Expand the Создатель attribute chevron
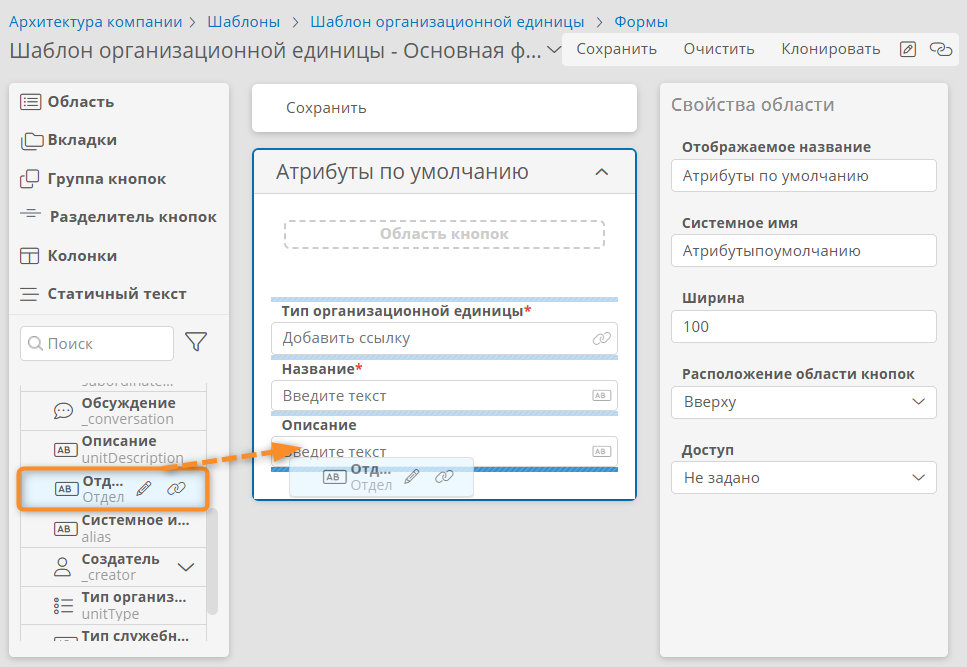The image size is (967, 667). (x=186, y=567)
